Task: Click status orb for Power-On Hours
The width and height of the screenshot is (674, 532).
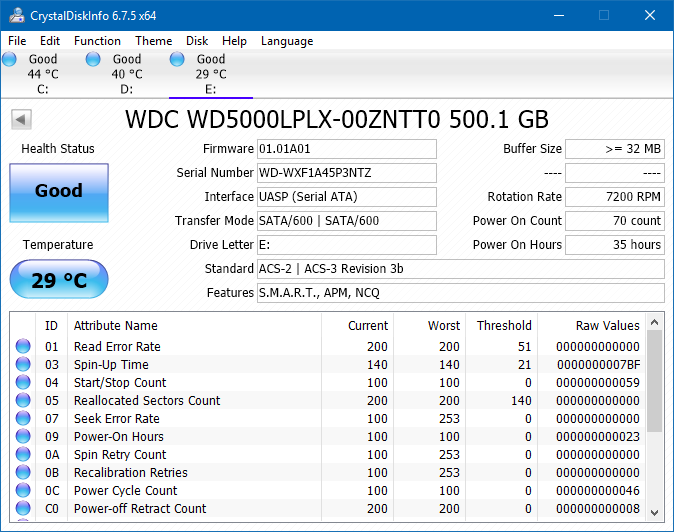Action: (23, 436)
